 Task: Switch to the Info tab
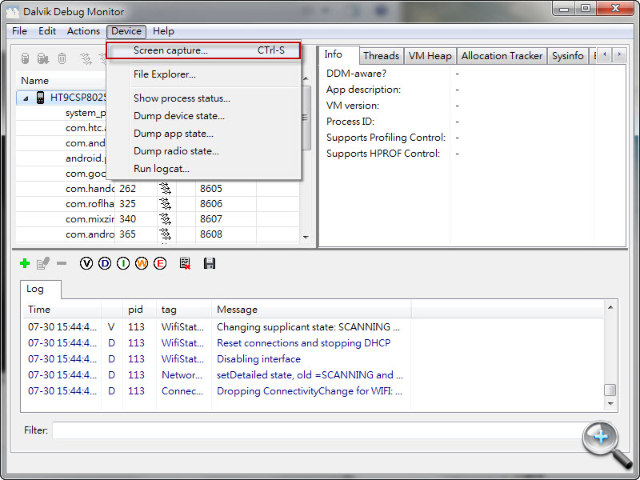click(x=333, y=54)
